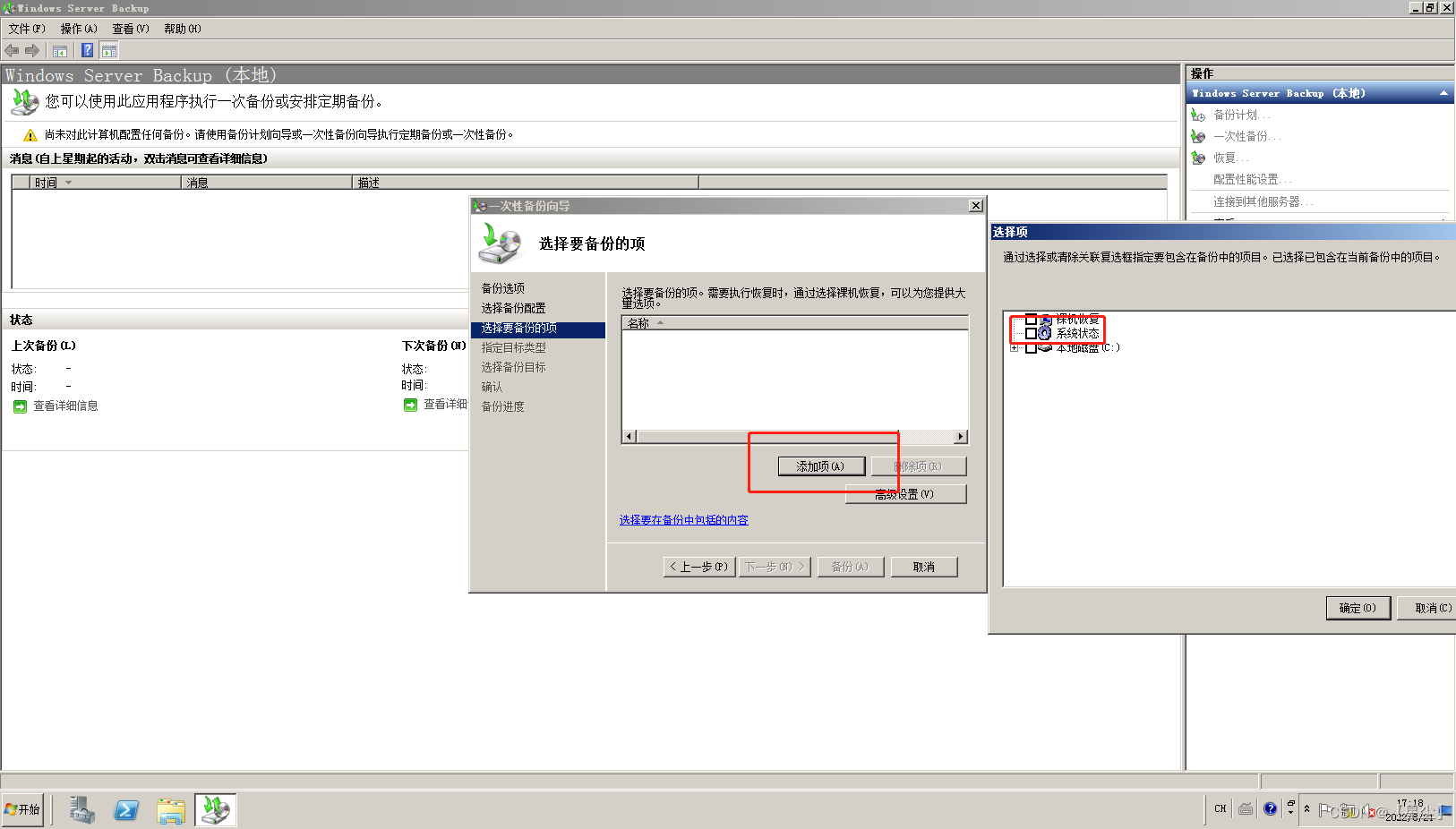1456x829 pixels.
Task: Sort items by the 名称 column header
Action: 794,323
